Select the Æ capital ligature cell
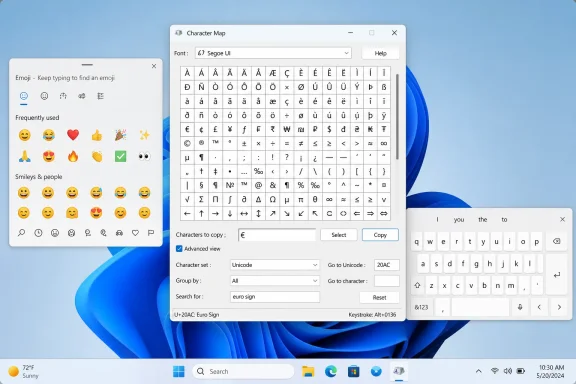 [x=273, y=73]
